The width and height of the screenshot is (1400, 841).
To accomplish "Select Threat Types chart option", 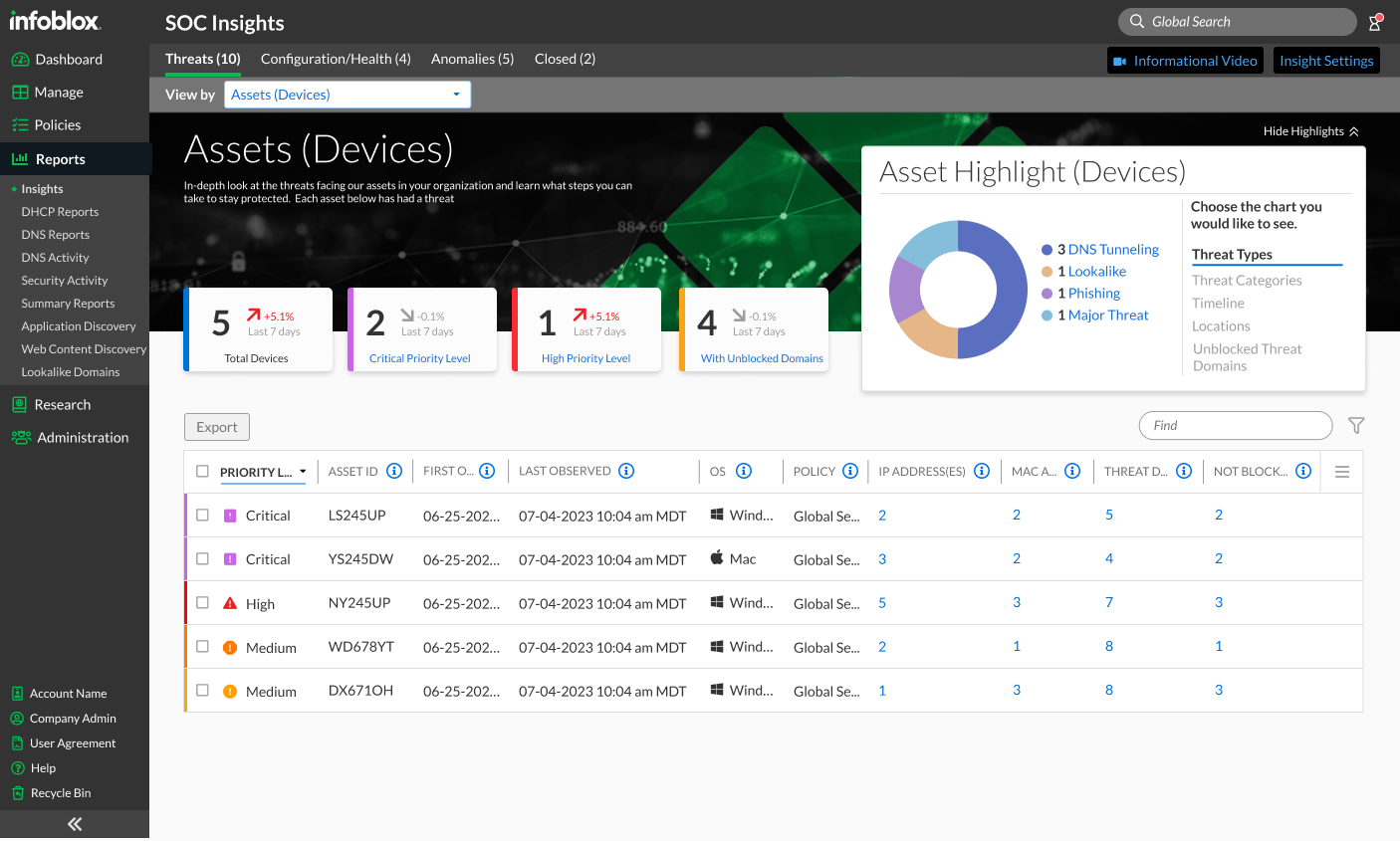I will point(1232,255).
